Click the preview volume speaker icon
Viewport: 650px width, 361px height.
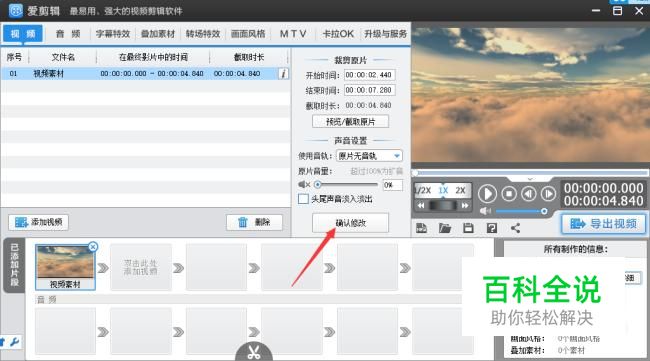[485, 211]
